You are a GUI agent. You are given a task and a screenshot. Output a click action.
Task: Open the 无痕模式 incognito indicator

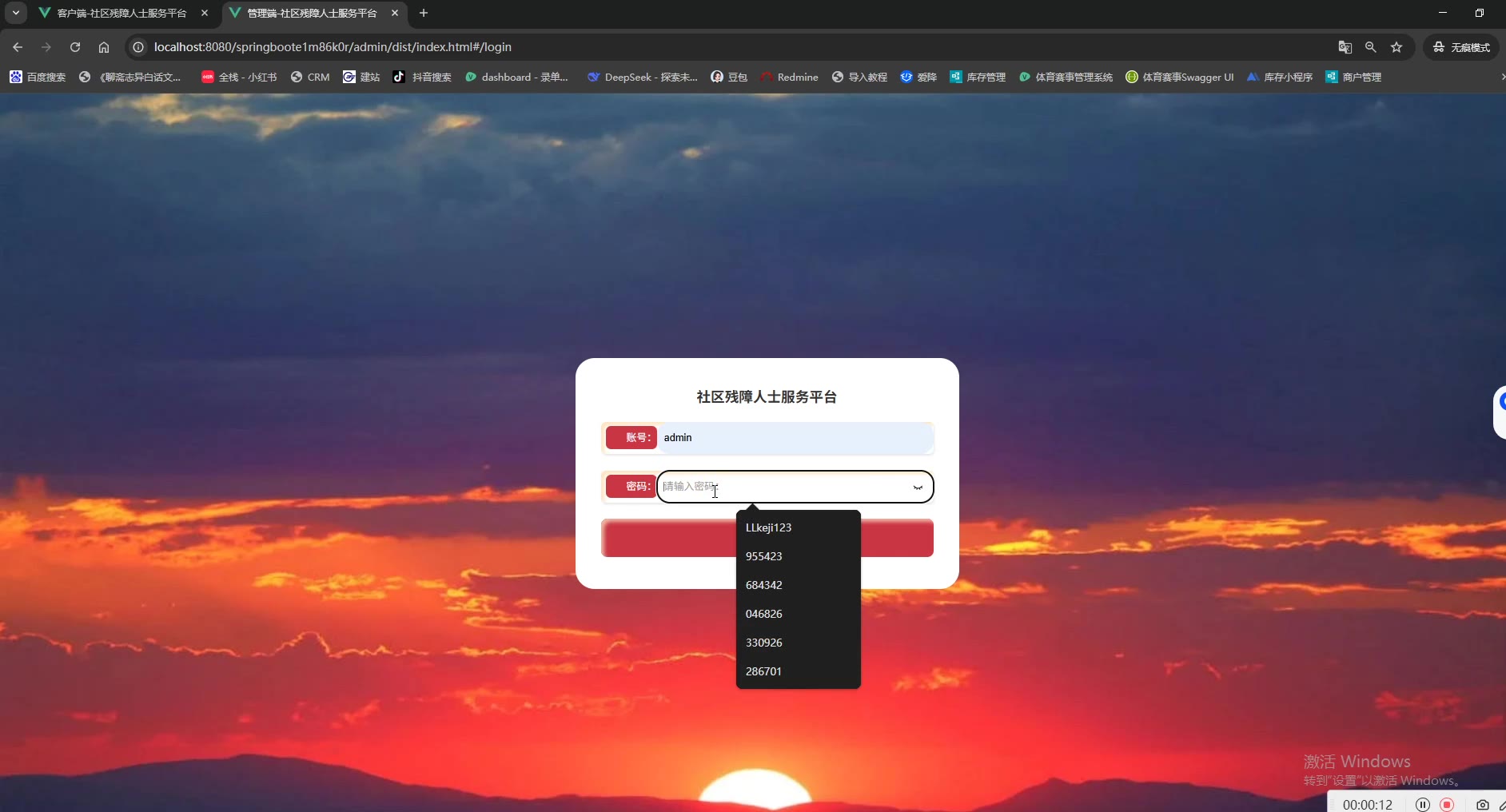(x=1461, y=47)
